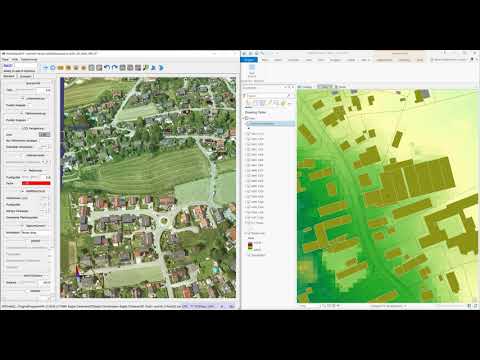Open the Share ribbon tab in ArcGIS Pro
The height and width of the screenshot is (360, 480).
351,60
